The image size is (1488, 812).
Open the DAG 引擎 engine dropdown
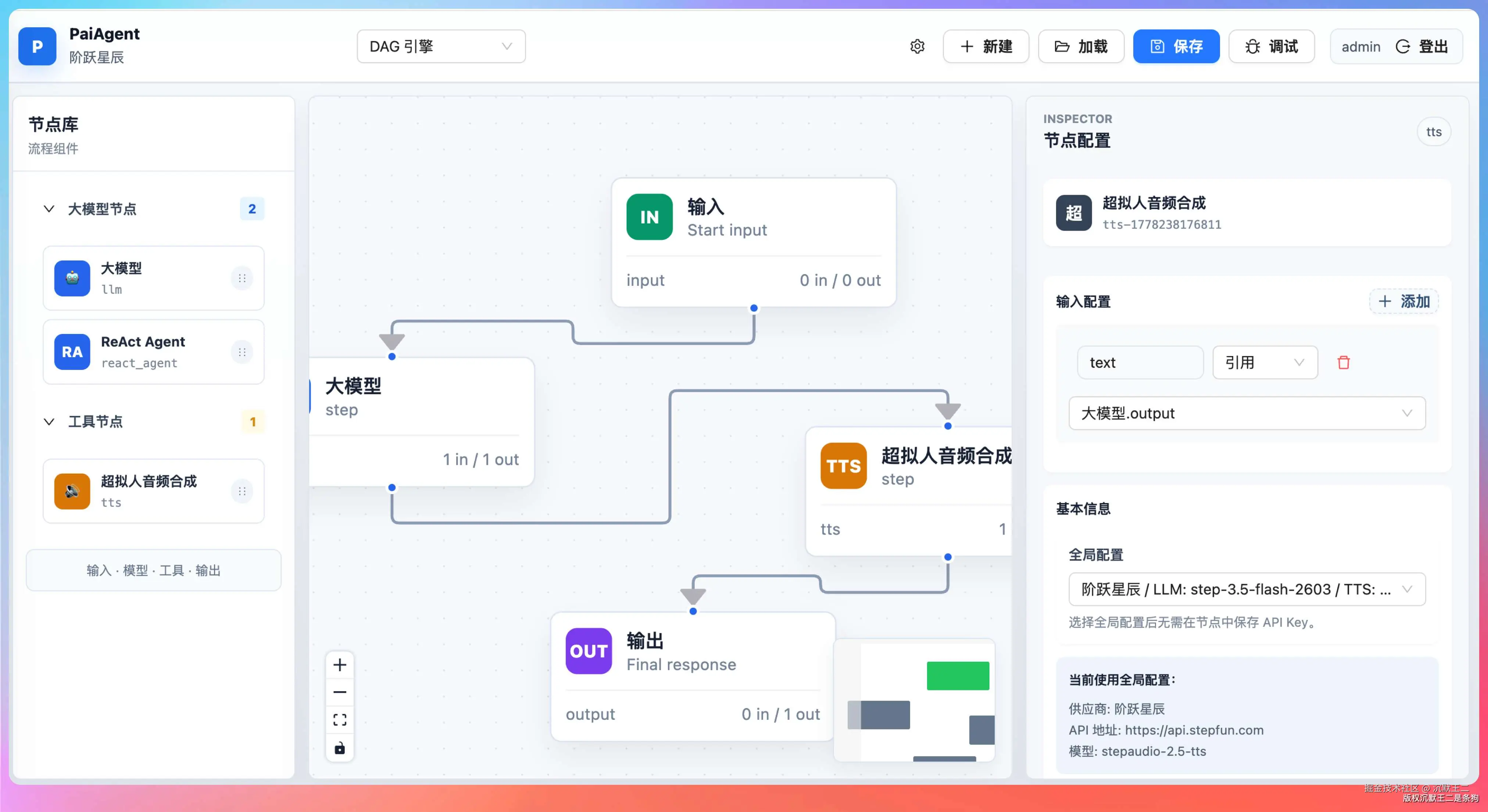point(441,46)
